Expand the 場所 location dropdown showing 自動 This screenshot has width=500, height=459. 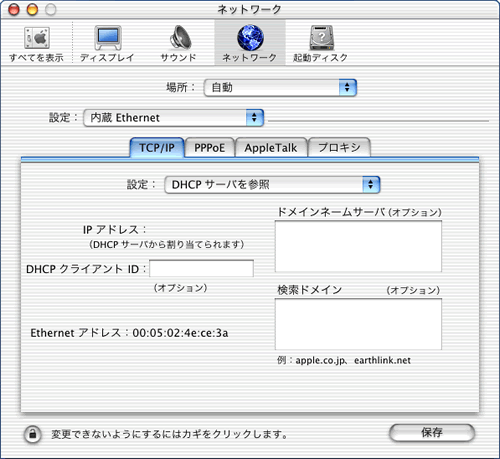coord(280,88)
